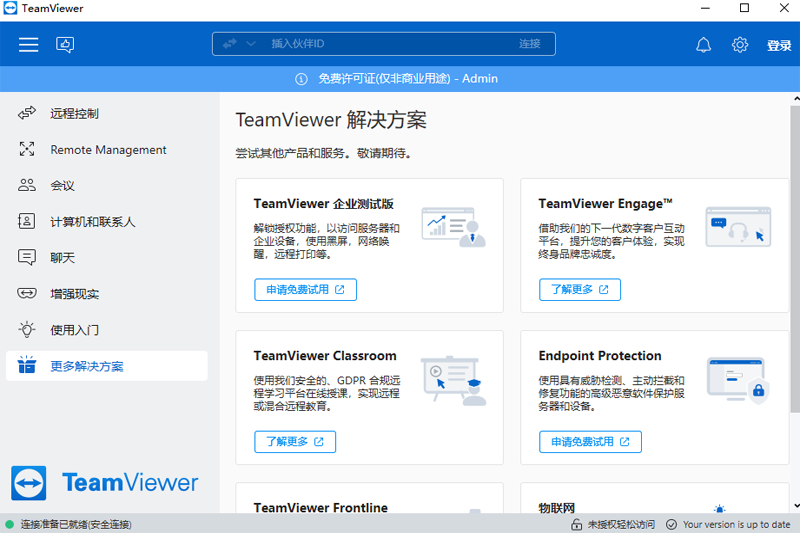
Task: Click the TeamViewer title bar app icon
Action: pyautogui.click(x=10, y=8)
